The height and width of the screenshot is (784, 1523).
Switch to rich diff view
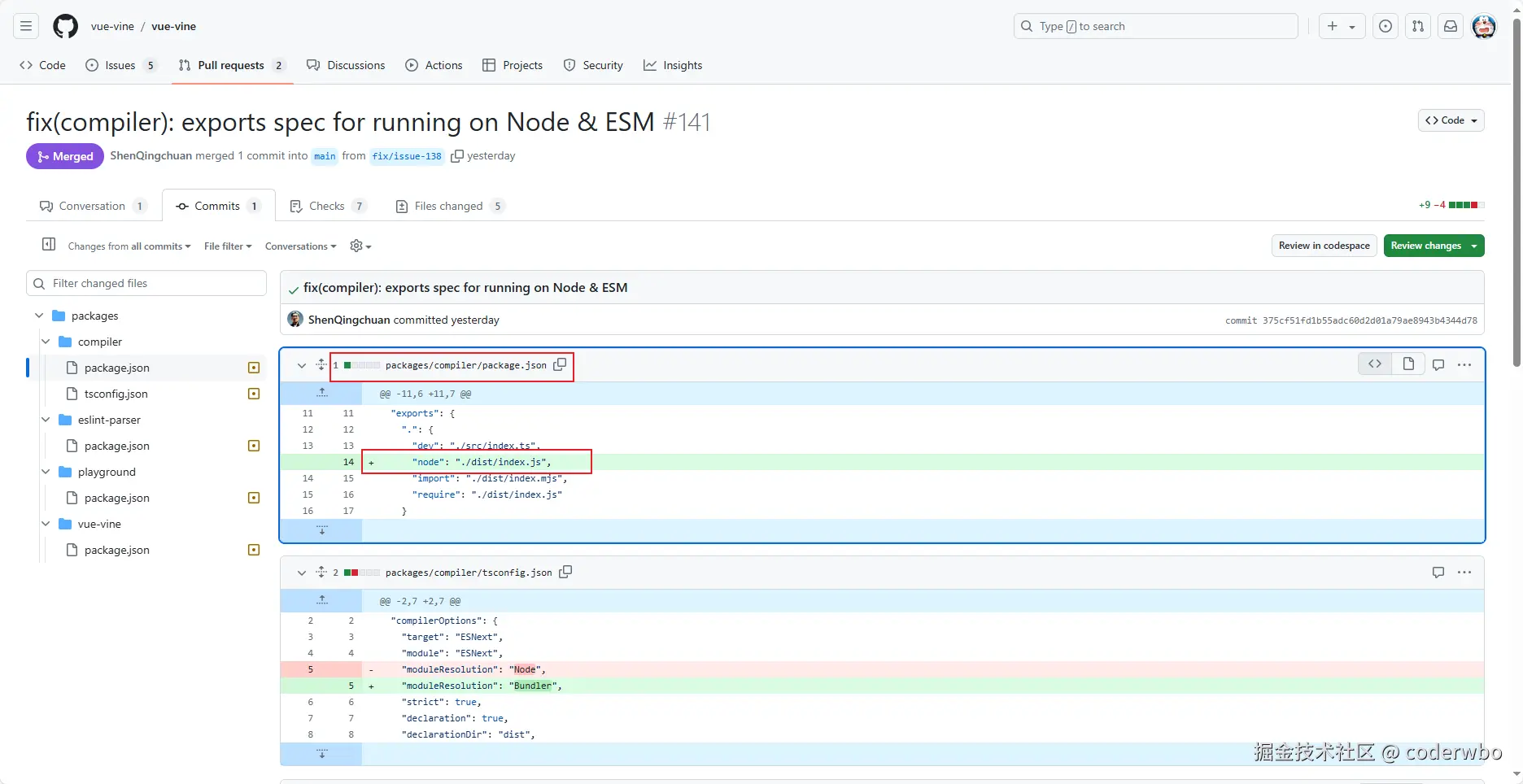click(x=1408, y=364)
